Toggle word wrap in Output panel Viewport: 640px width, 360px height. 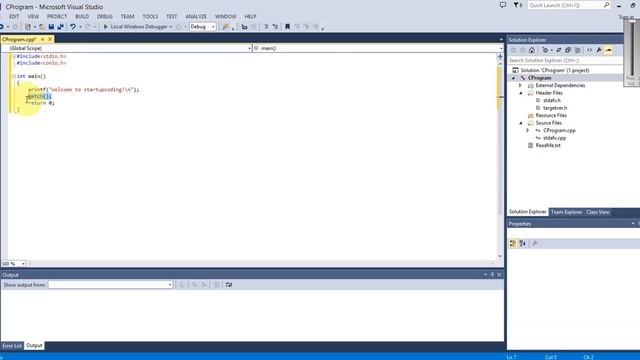point(229,284)
